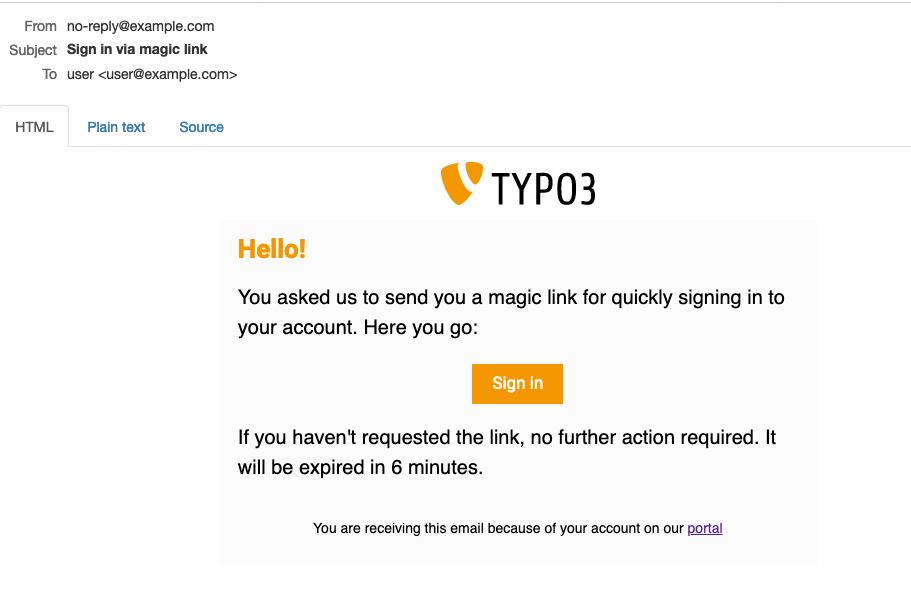Click the TYPO3 wordmark text in header
This screenshot has width=911, height=609.
544,189
